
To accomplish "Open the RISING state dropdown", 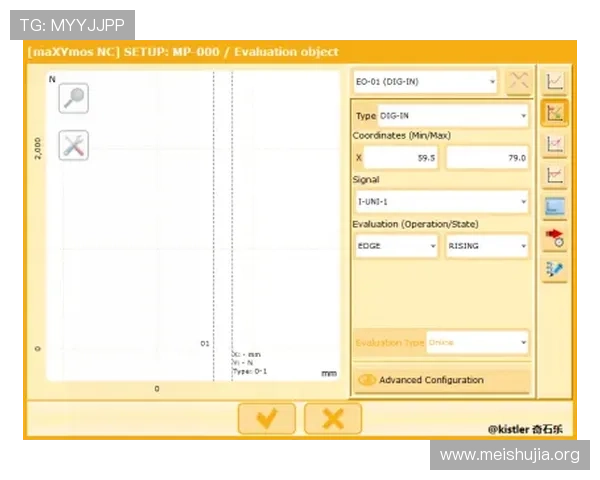I will pyautogui.click(x=486, y=246).
